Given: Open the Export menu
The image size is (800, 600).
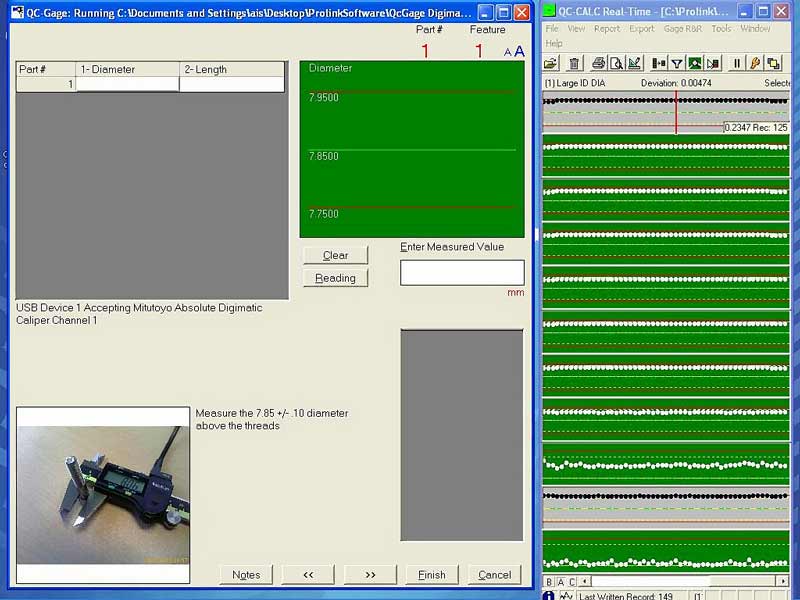Looking at the screenshot, I should (x=641, y=29).
